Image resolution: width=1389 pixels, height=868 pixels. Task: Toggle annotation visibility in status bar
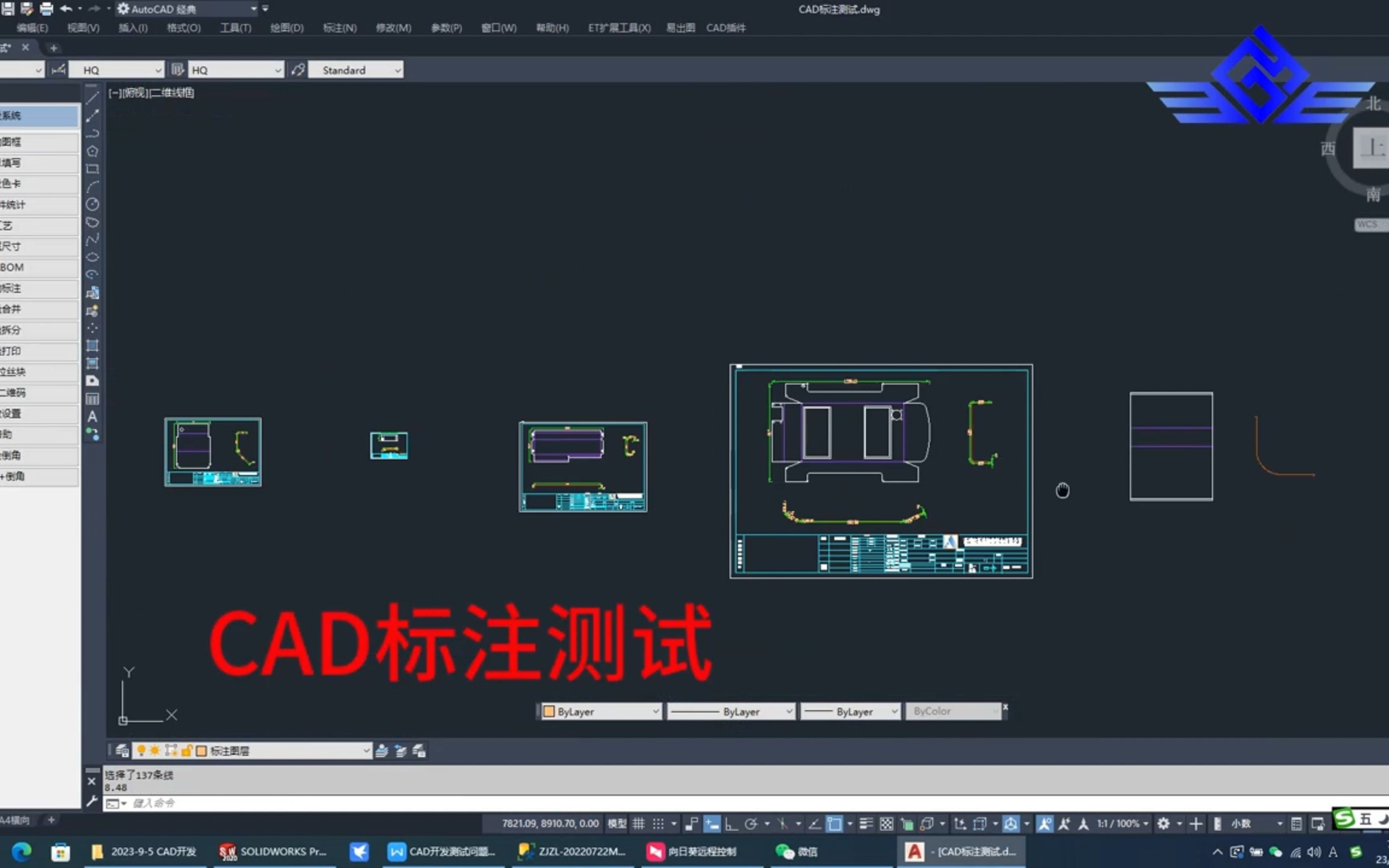click(x=1045, y=824)
